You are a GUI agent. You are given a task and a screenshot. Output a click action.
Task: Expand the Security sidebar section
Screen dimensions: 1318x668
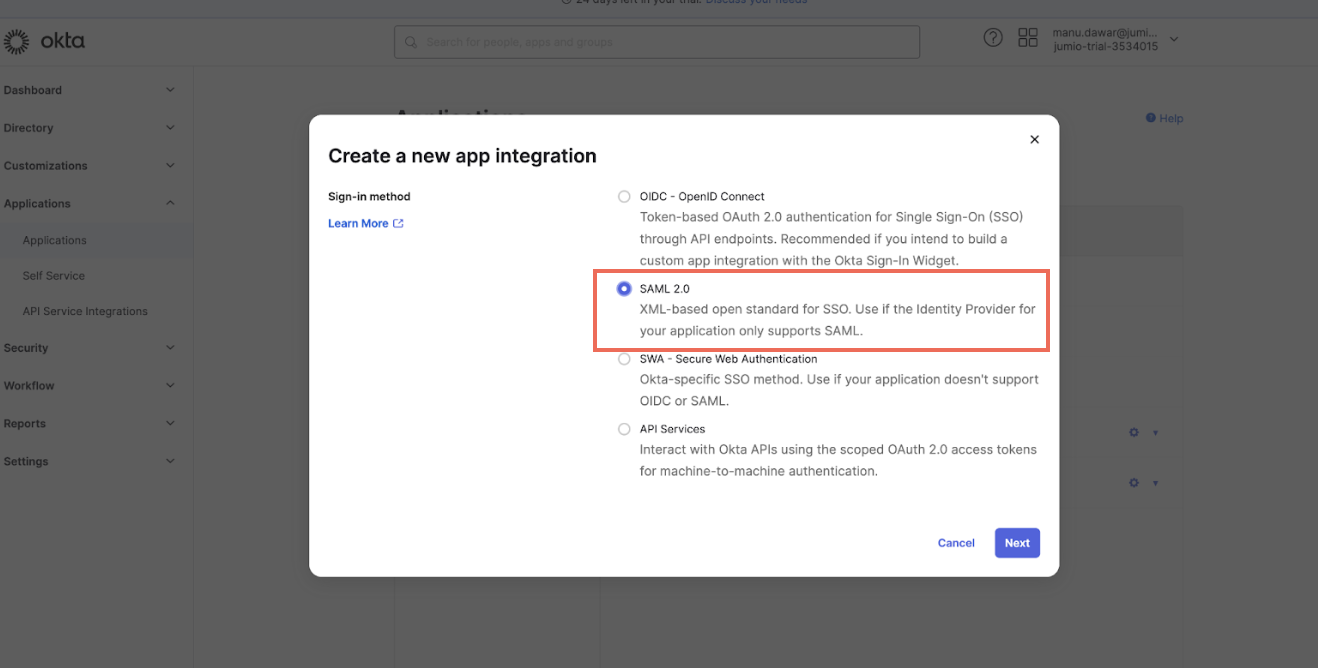point(170,348)
